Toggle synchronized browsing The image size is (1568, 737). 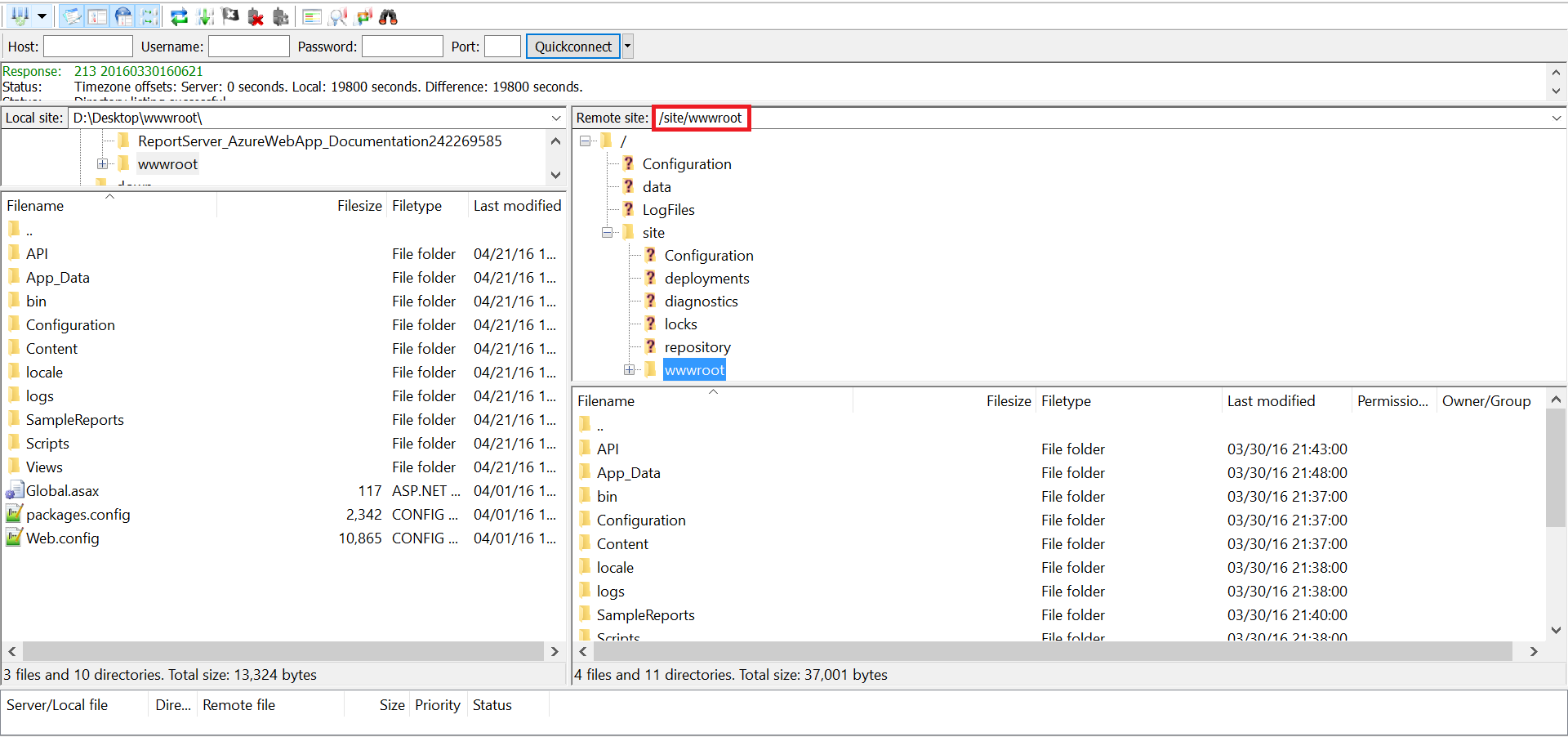coord(363,16)
